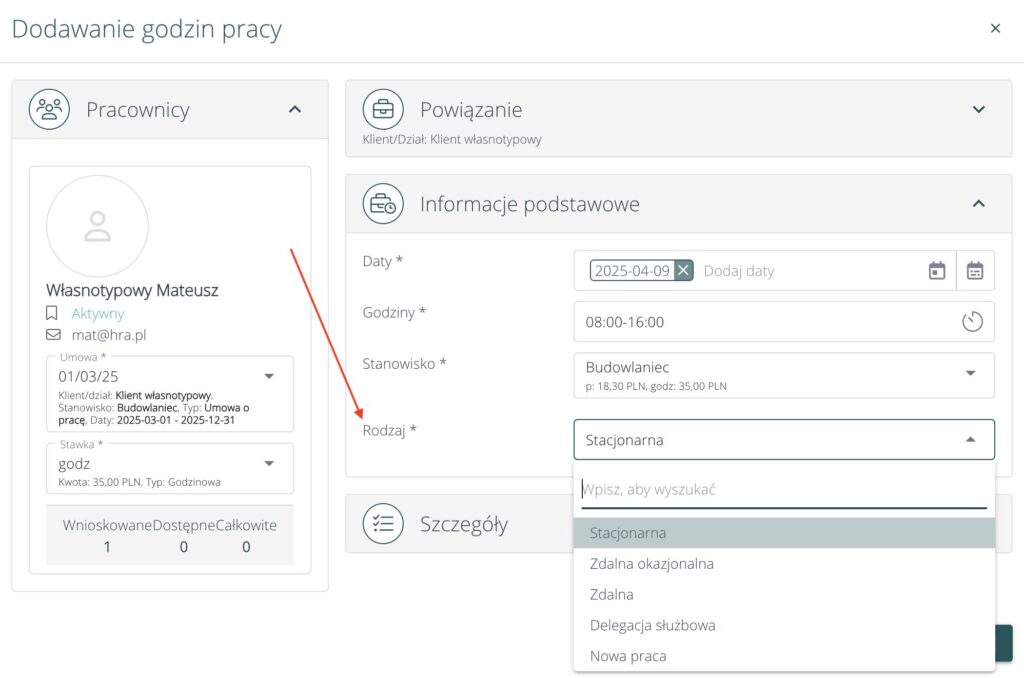This screenshot has height=678, width=1024.
Task: Collapse the Informacje podstawowe section
Action: point(979,204)
